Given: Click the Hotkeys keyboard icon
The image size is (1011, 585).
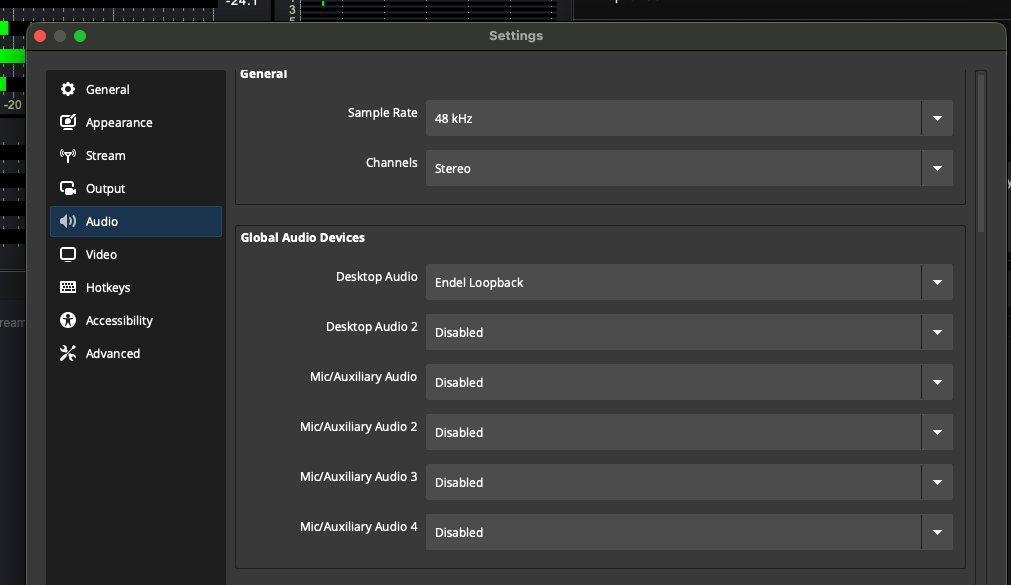Looking at the screenshot, I should 68,287.
